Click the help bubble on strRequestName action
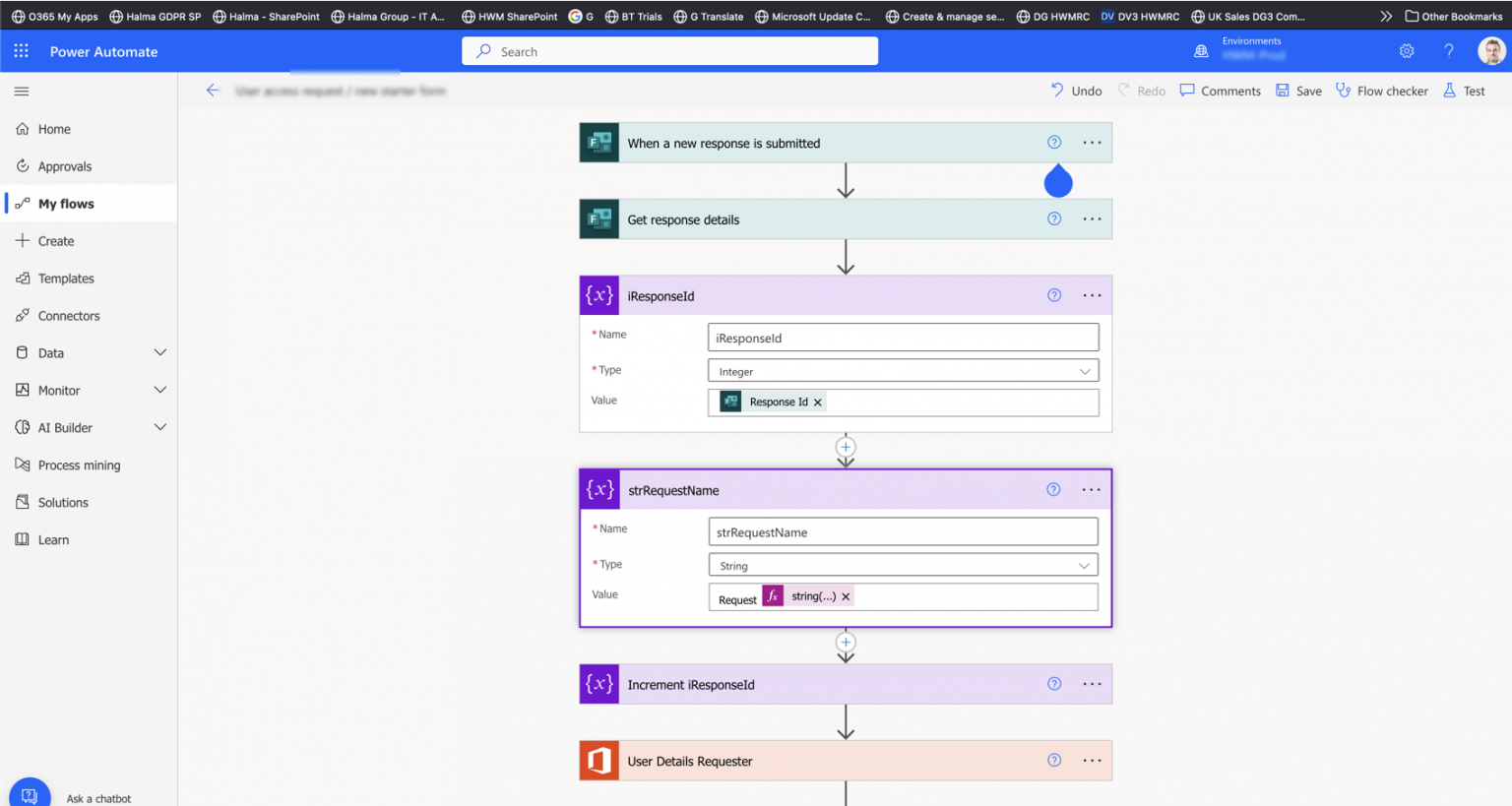Screen dimensions: 1512x806 point(1053,489)
